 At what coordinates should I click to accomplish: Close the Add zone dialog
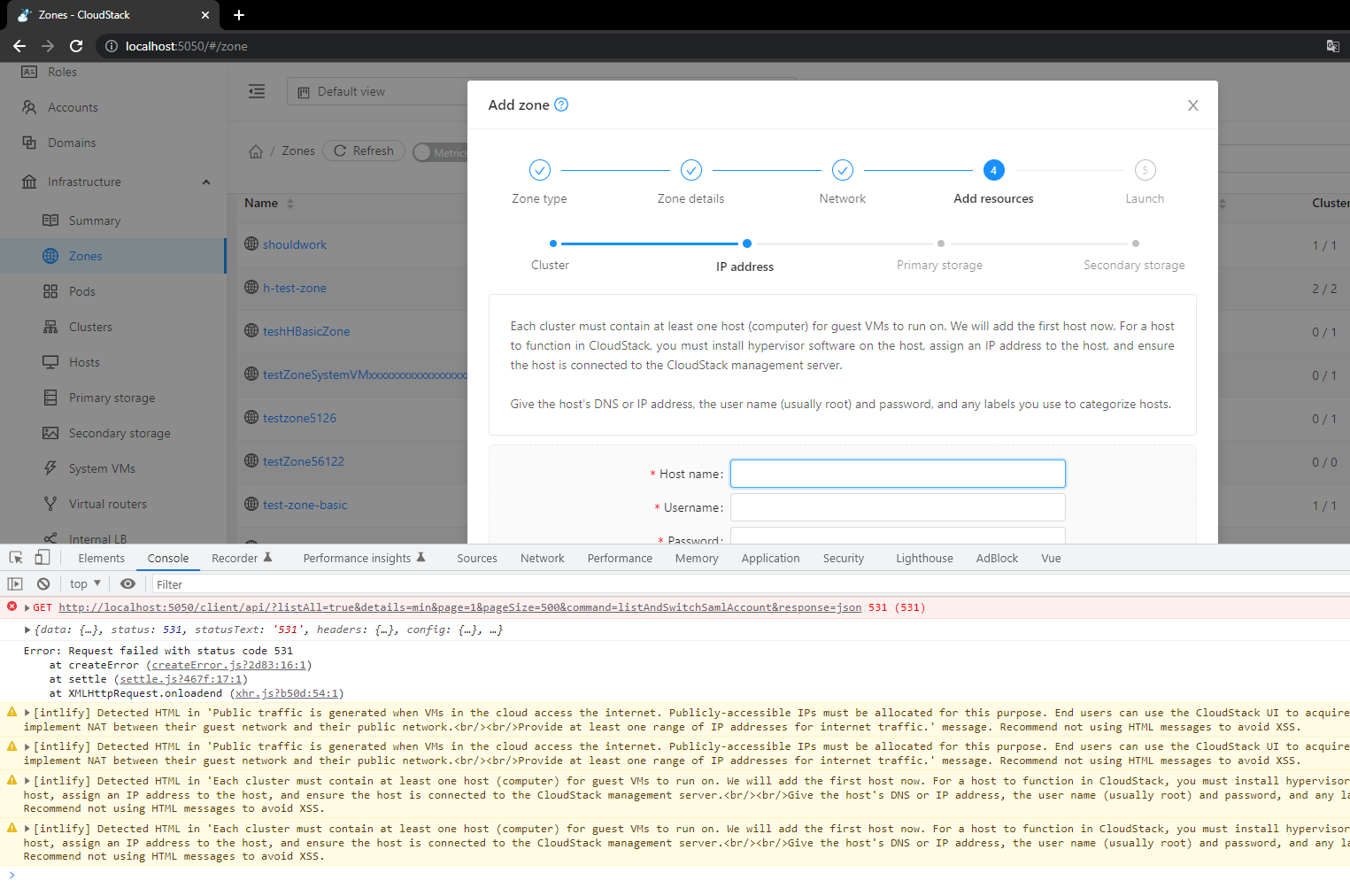click(1193, 105)
